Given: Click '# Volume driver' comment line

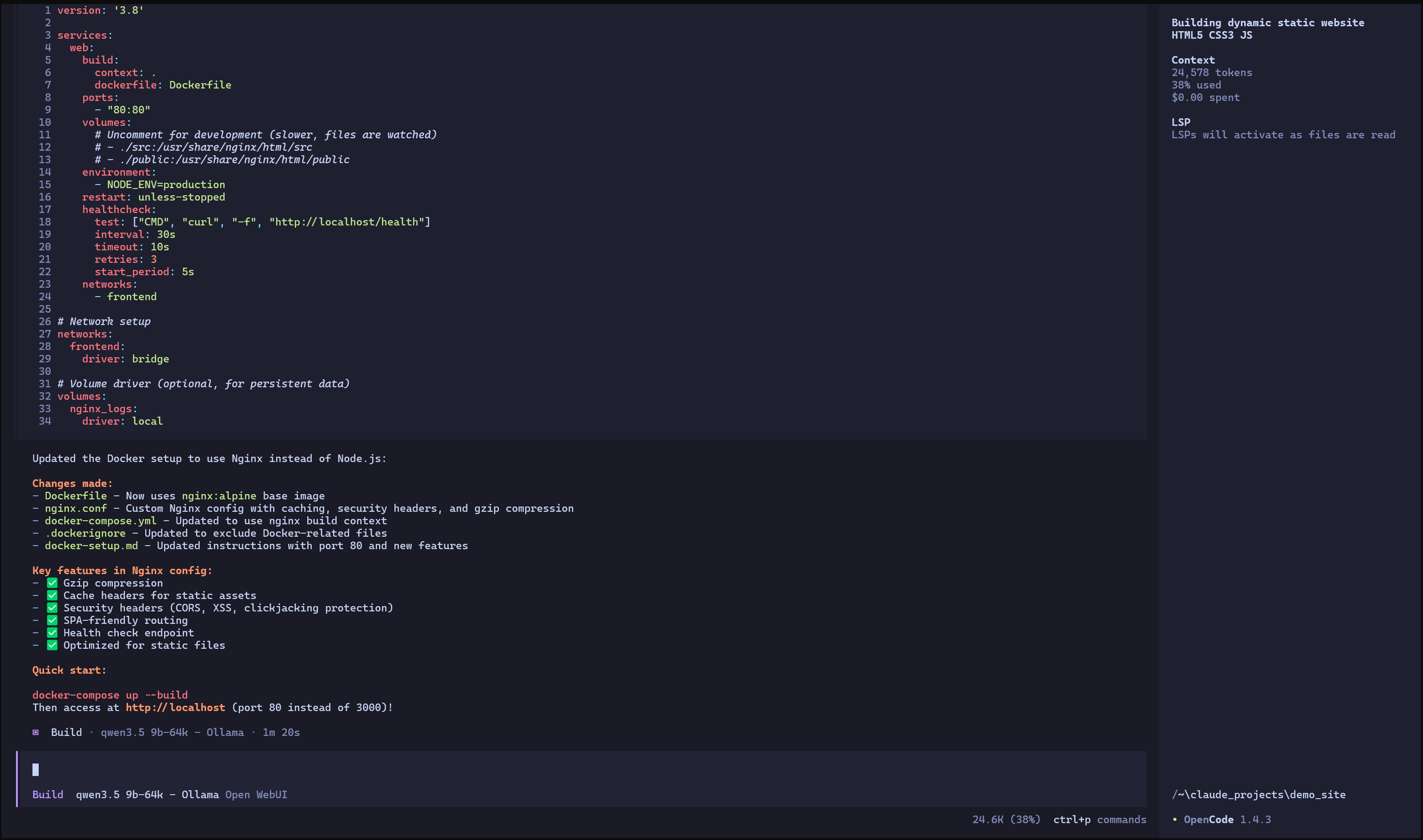Looking at the screenshot, I should (x=203, y=384).
